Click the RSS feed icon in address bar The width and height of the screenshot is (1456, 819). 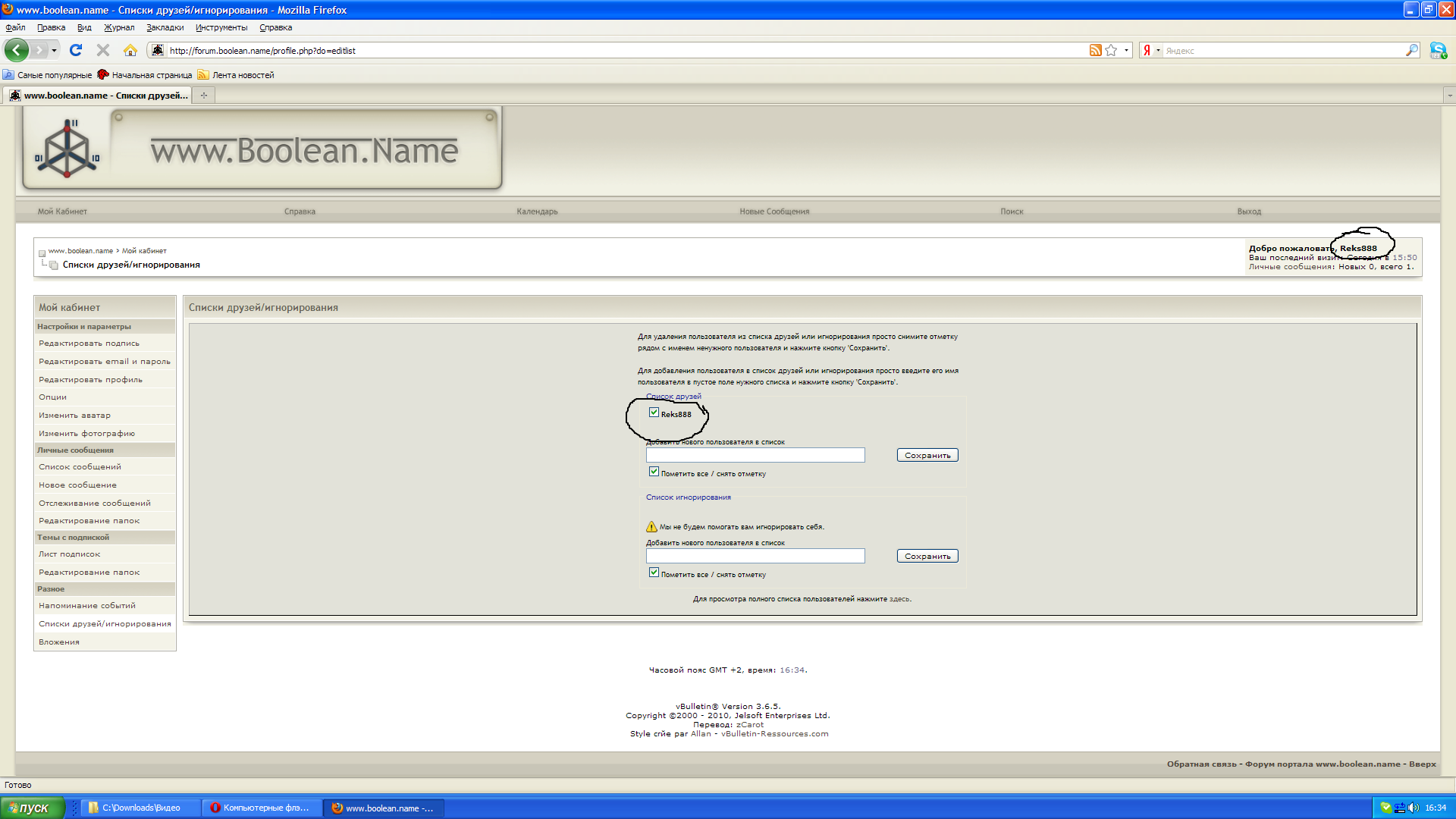click(x=1095, y=50)
